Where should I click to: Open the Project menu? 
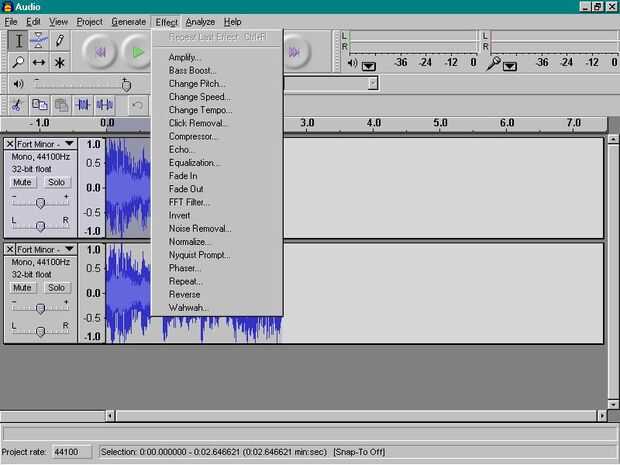(89, 22)
